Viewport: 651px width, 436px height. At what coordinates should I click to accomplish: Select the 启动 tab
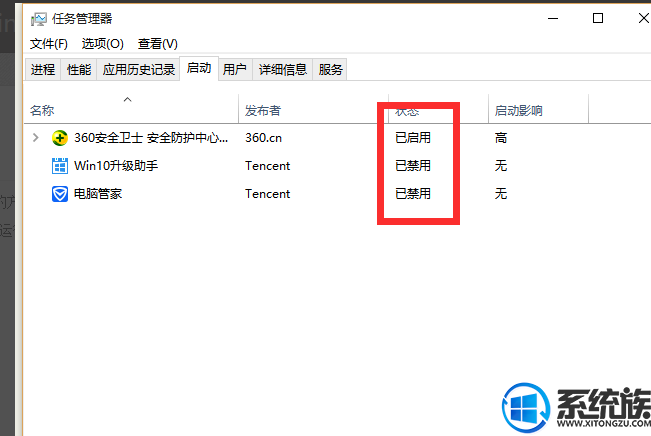[199, 68]
